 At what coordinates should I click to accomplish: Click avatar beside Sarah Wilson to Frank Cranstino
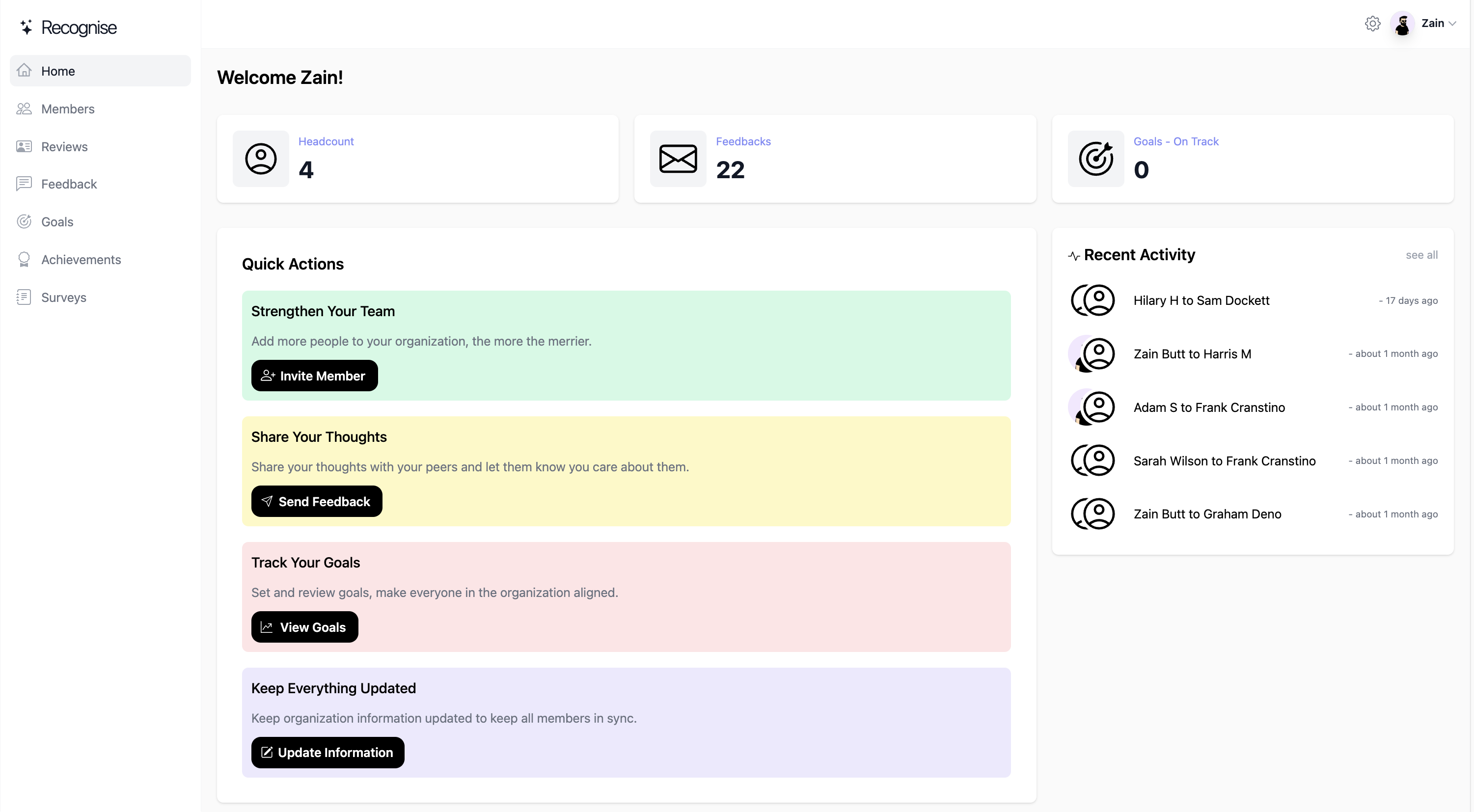[x=1093, y=460]
